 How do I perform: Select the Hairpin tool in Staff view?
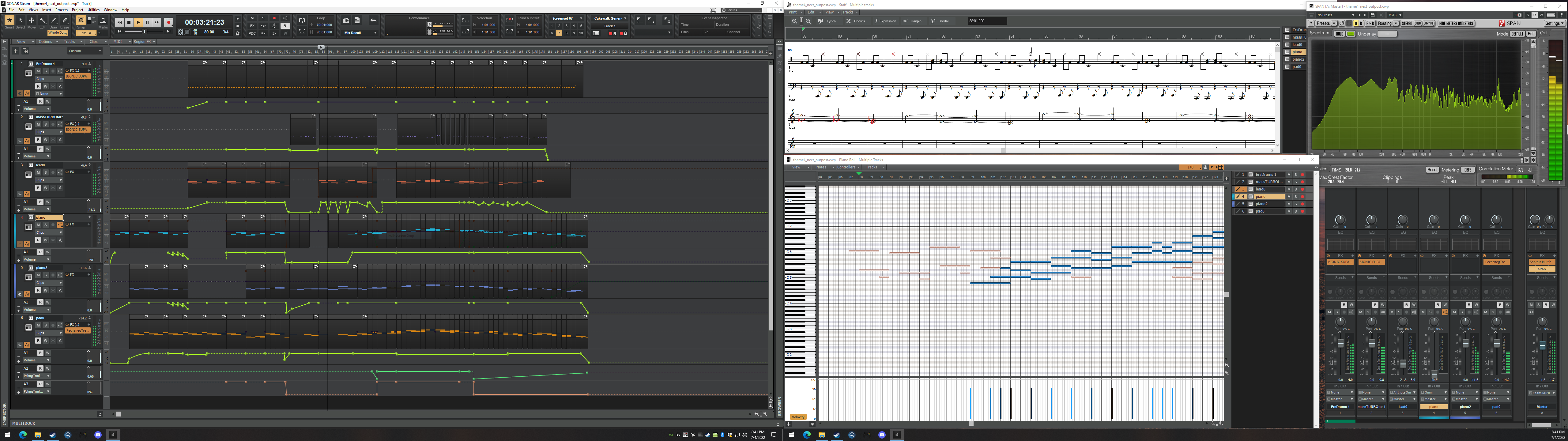click(x=914, y=21)
